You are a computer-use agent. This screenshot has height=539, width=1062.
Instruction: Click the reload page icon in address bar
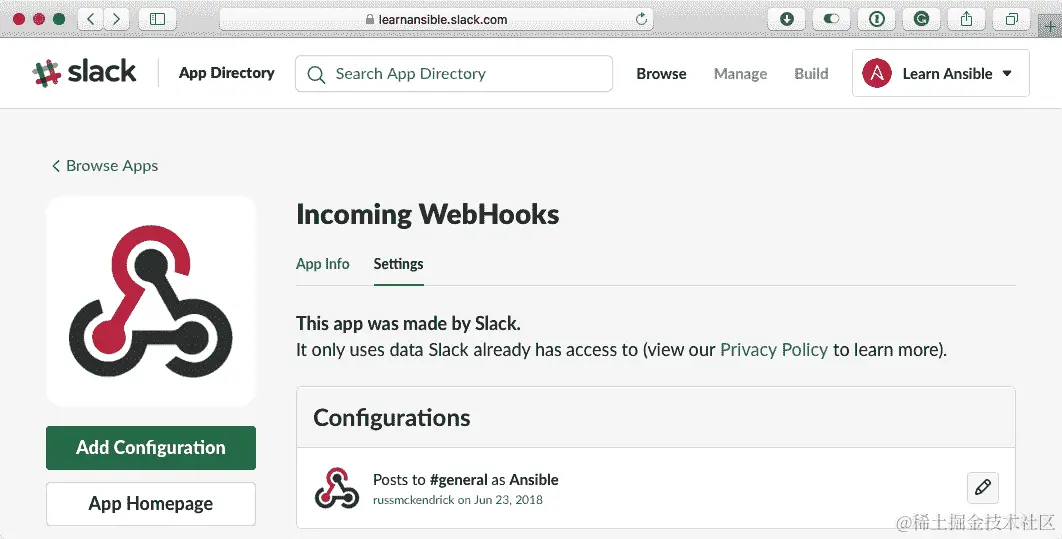coord(641,19)
